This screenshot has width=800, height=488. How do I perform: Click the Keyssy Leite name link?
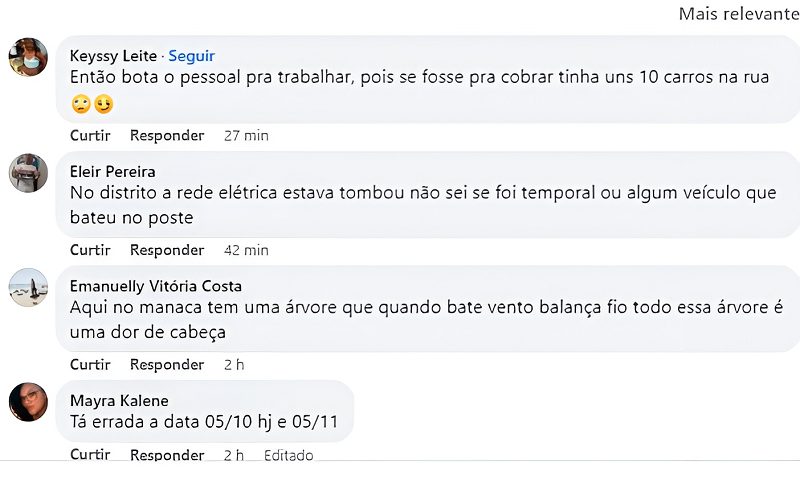point(113,56)
